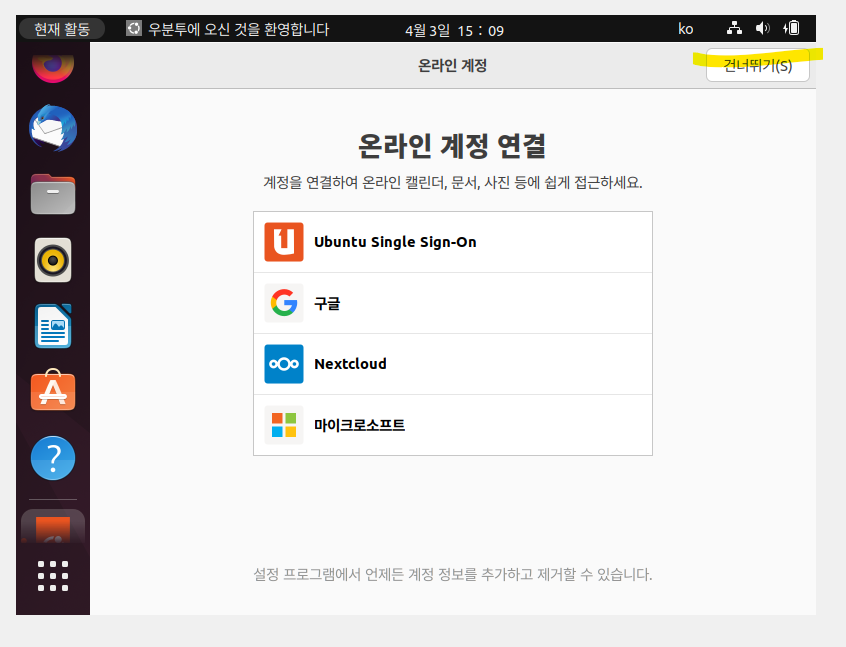Screen dimensions: 846x647
Task: Click the battery status icon
Action: coord(792,28)
